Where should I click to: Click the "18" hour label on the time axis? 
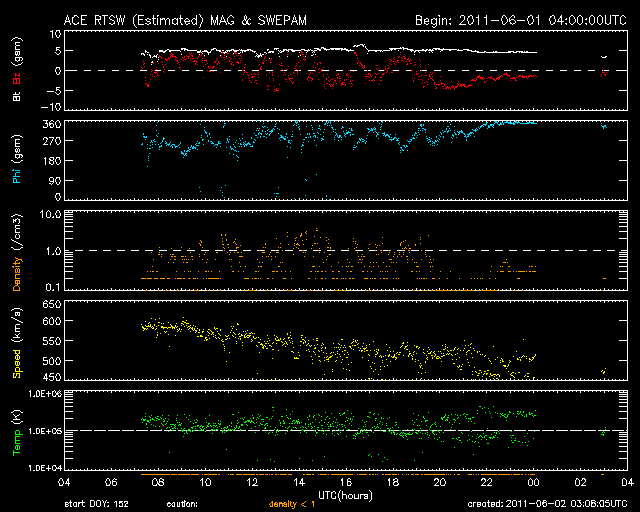click(x=393, y=482)
